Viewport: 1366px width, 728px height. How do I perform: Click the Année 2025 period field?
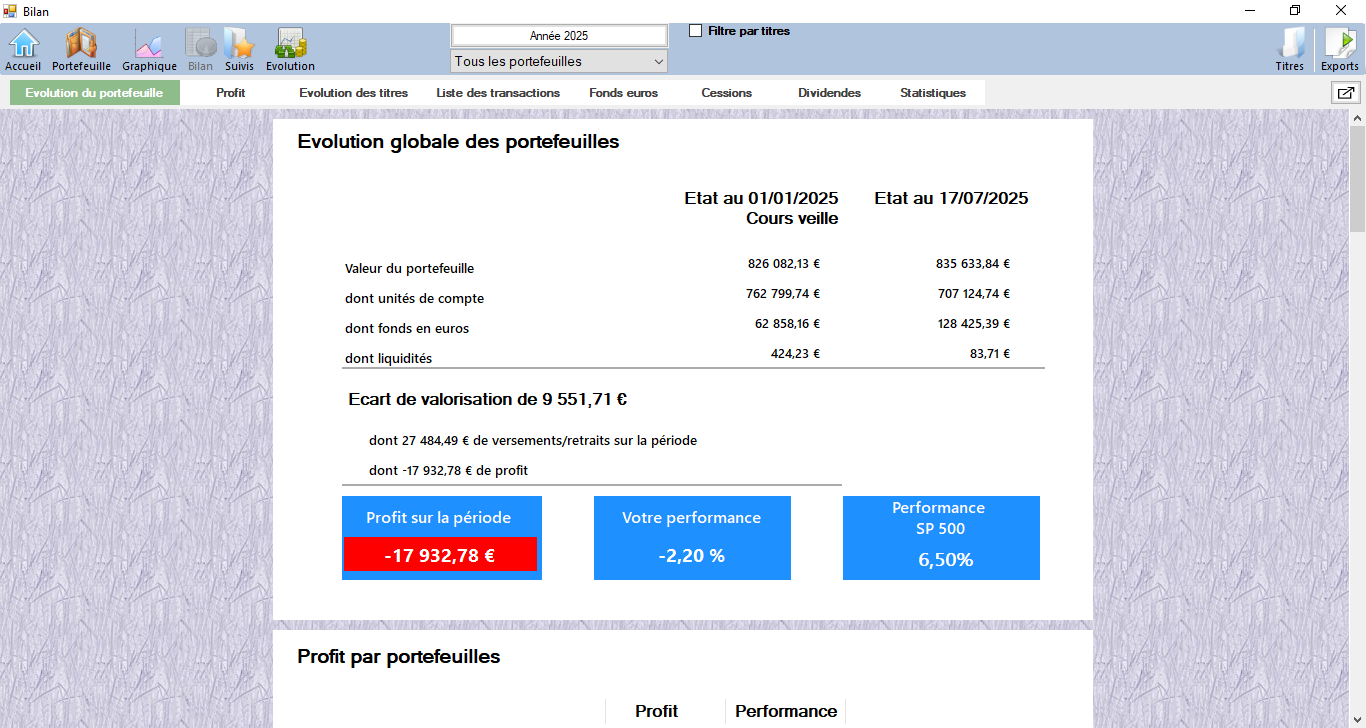pyautogui.click(x=559, y=36)
